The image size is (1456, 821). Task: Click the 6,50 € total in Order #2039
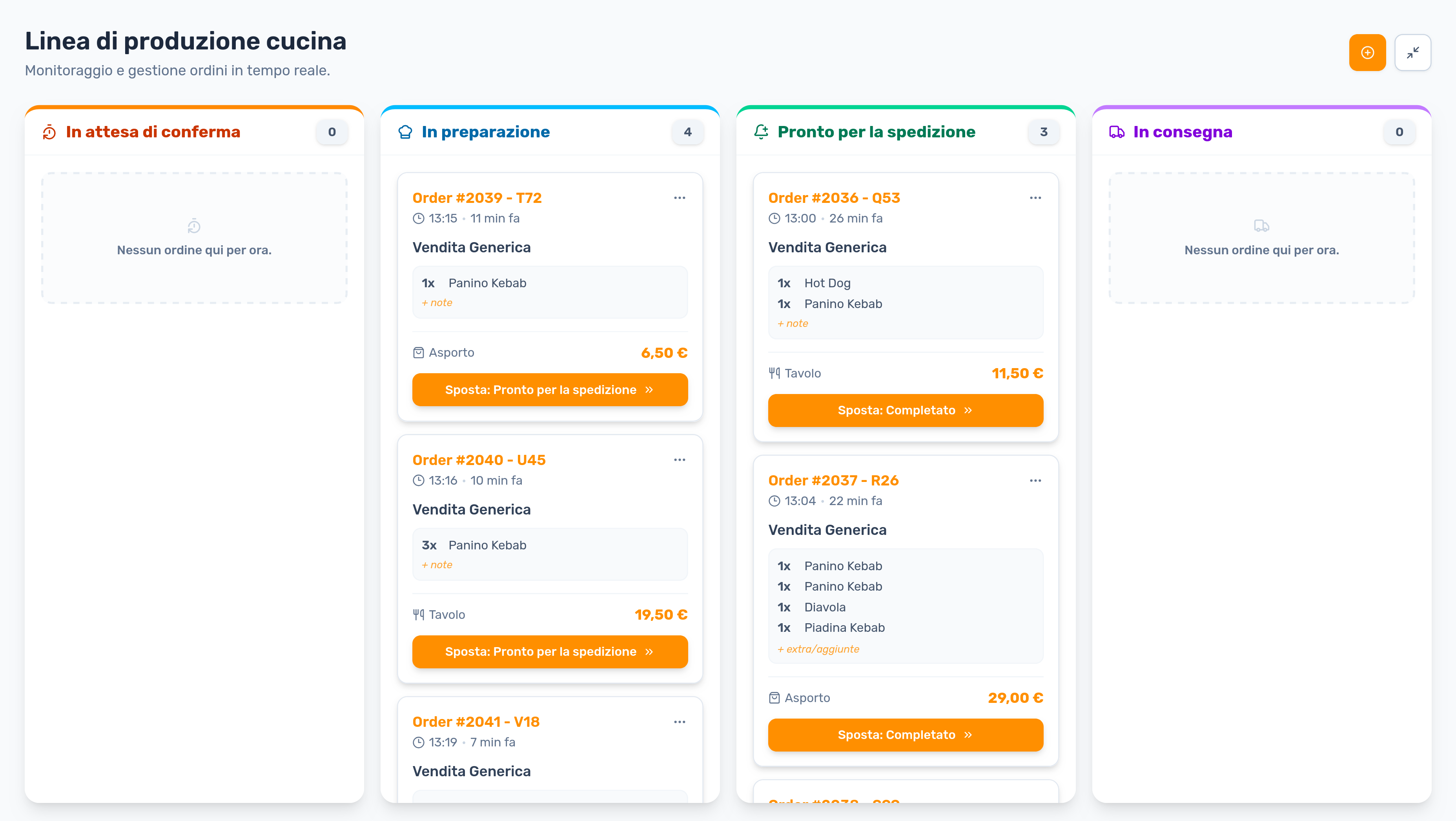[x=664, y=353]
